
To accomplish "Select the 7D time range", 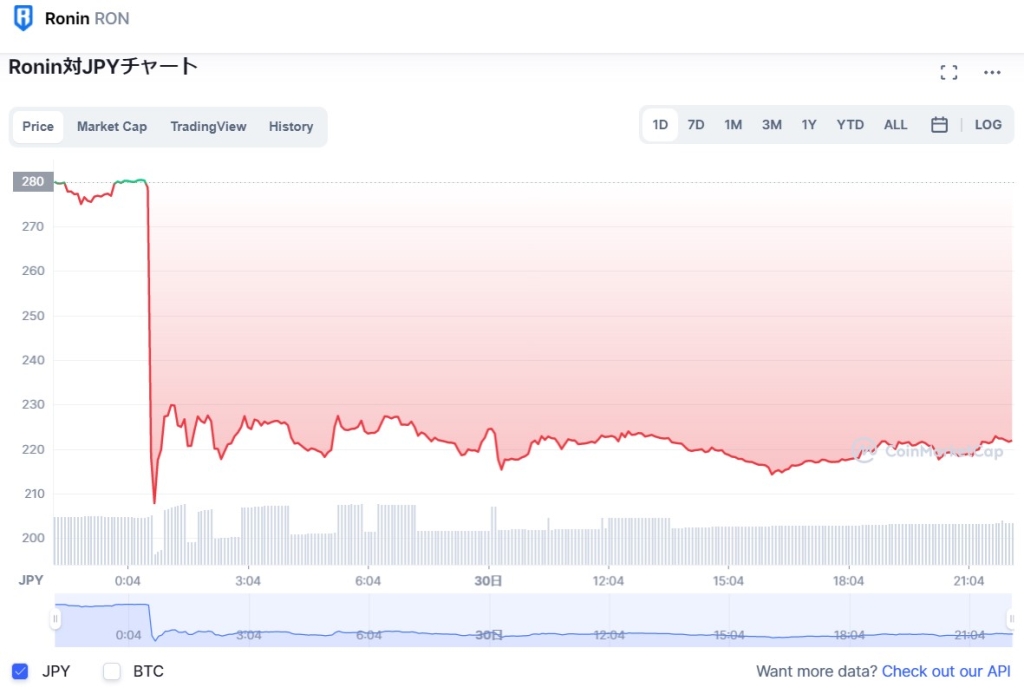I will [x=696, y=125].
